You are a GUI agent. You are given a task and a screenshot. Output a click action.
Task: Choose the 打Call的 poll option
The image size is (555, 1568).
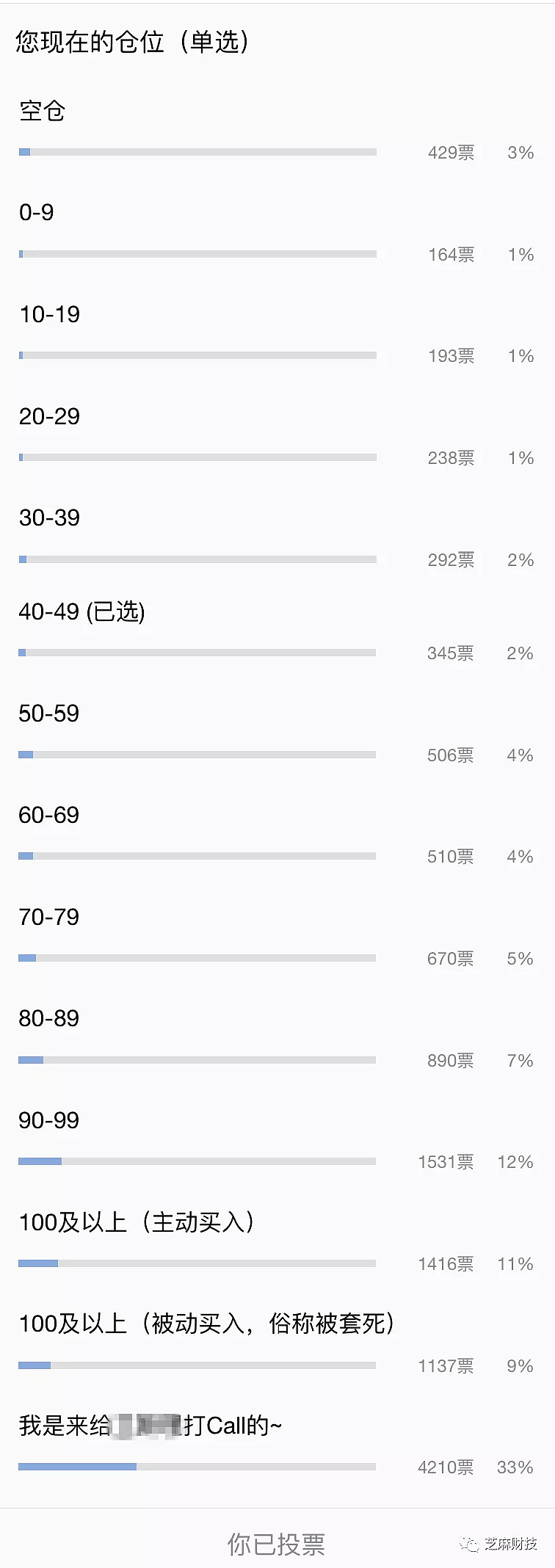pyautogui.click(x=150, y=1426)
